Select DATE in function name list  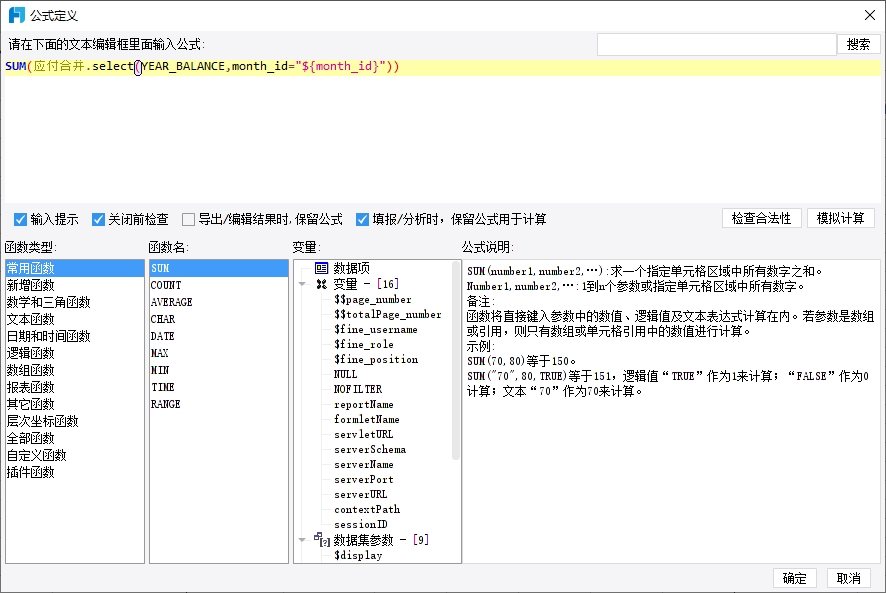click(219, 336)
